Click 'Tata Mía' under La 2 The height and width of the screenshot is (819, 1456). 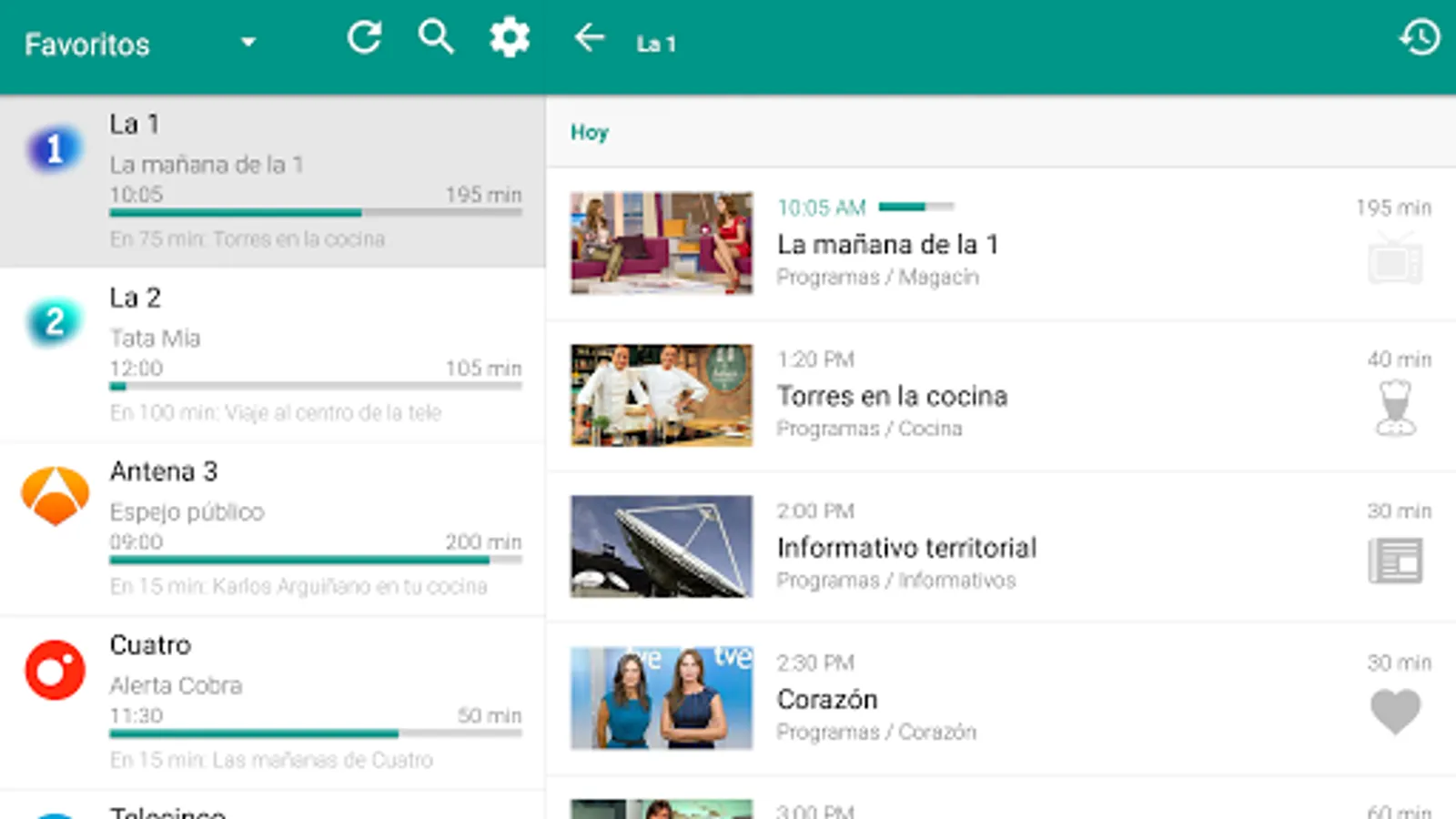(155, 339)
